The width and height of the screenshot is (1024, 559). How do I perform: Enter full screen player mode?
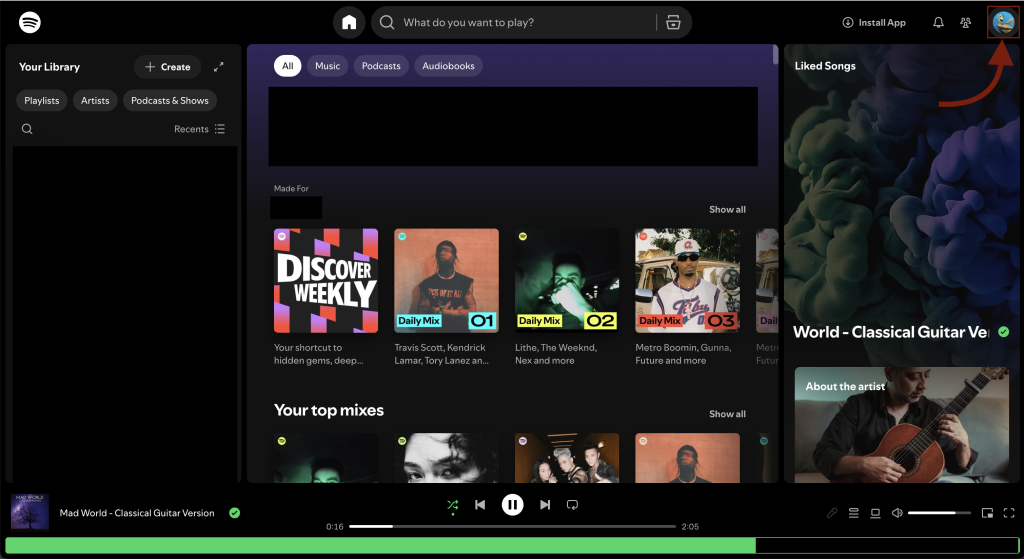click(x=1009, y=513)
